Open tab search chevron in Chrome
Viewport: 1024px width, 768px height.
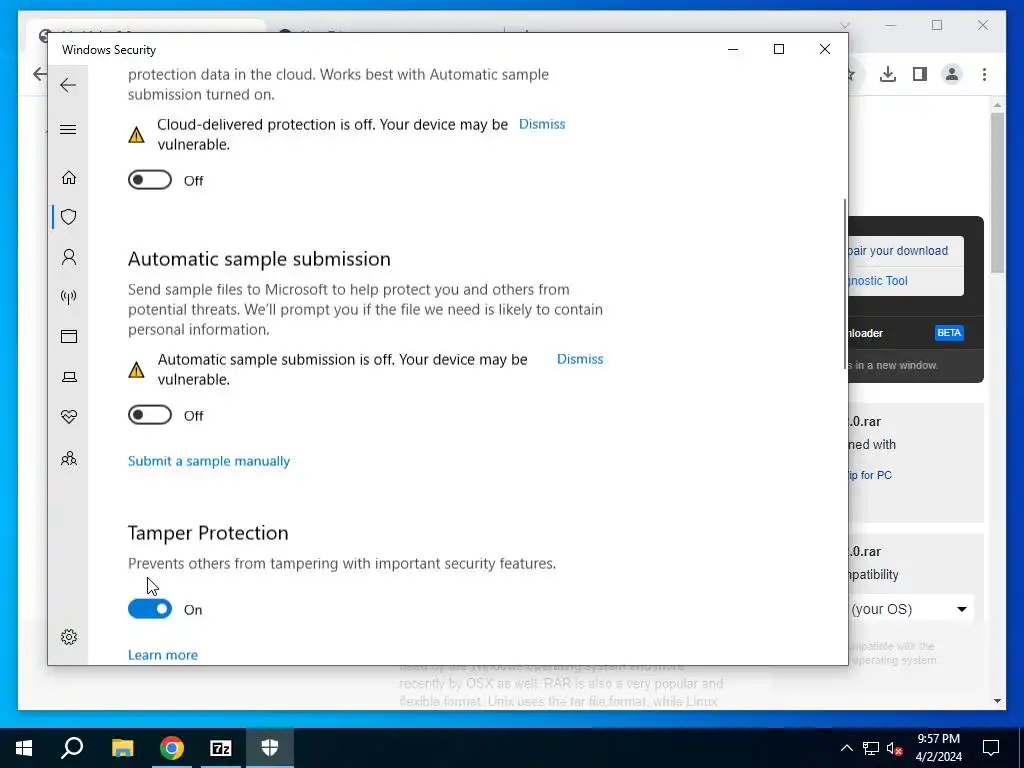[845, 25]
